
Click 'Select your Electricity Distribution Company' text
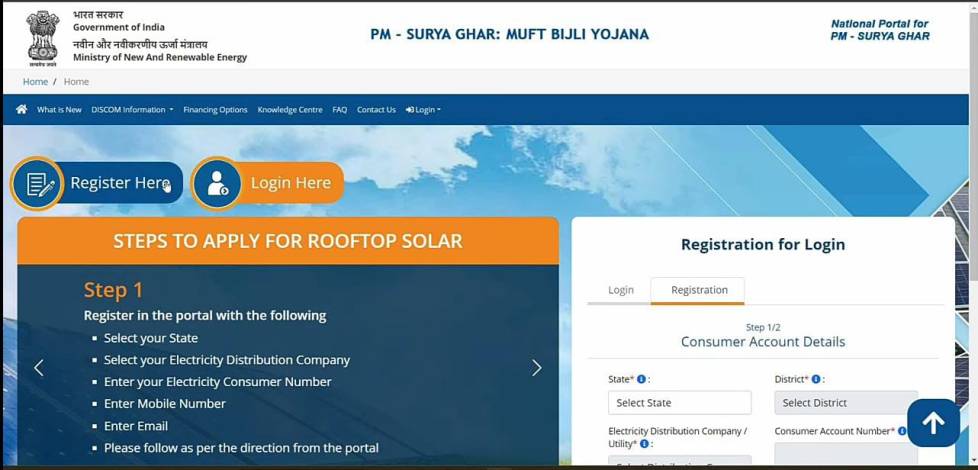(226, 360)
